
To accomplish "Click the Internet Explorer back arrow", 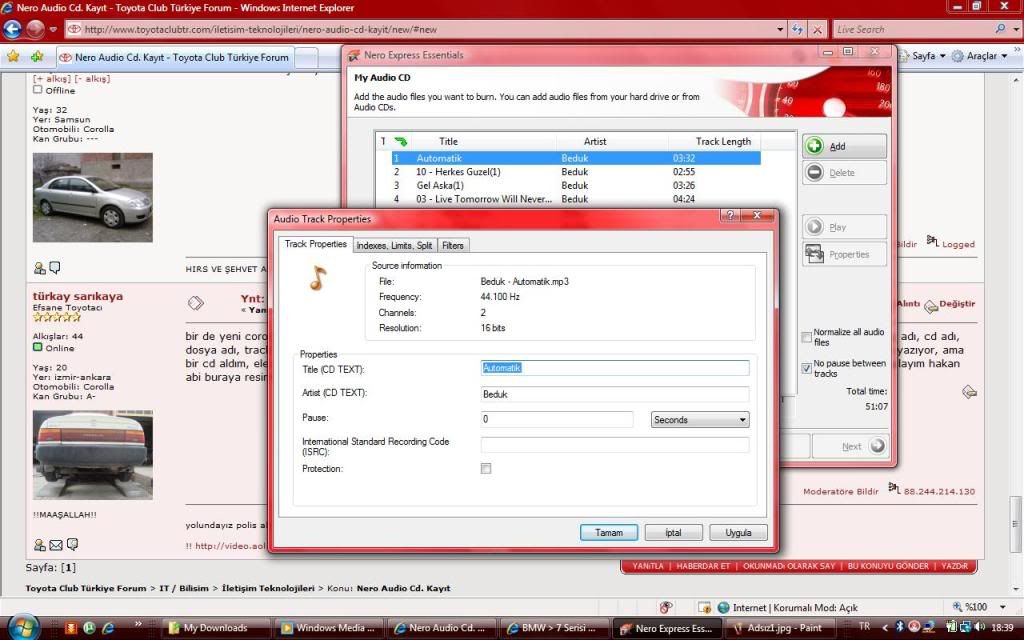I will tap(13, 29).
